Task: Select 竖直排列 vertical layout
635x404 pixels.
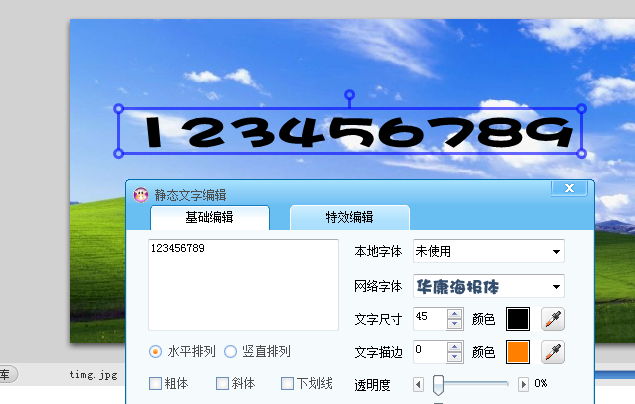Action: tap(230, 351)
